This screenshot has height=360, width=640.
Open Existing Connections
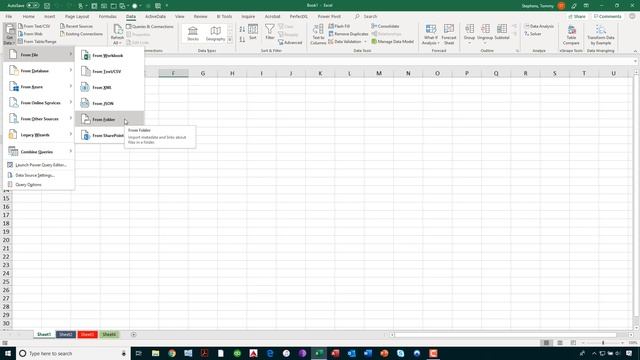[x=81, y=34]
